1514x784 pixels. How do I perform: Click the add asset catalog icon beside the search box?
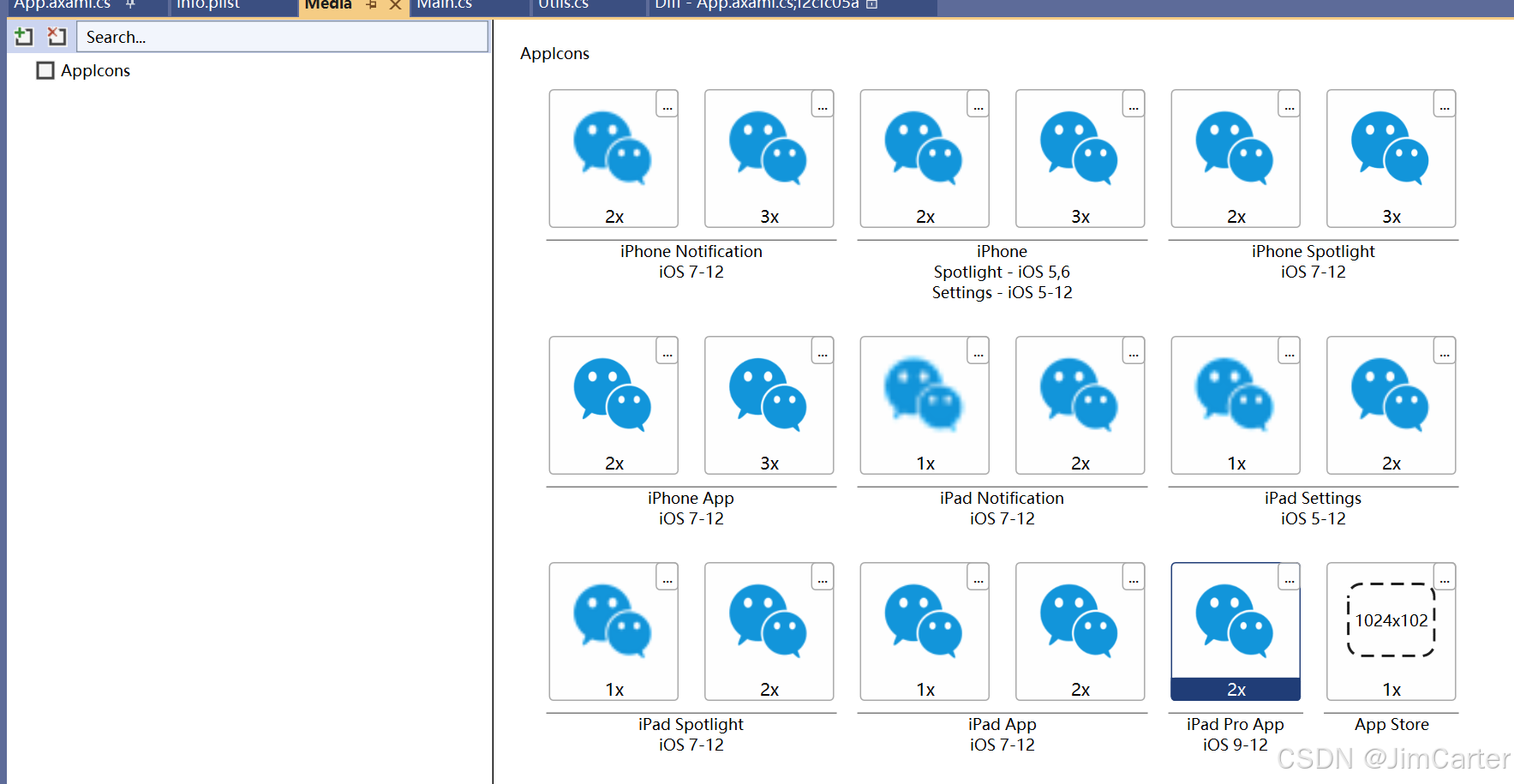click(24, 37)
